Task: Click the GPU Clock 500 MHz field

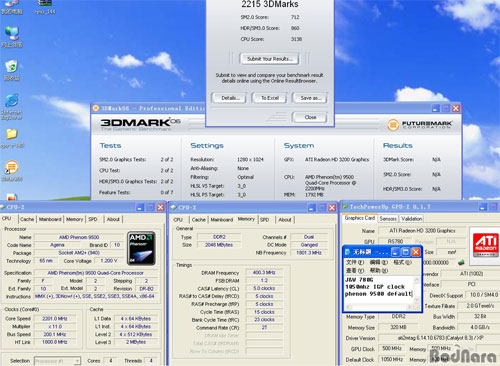Action: coord(392,348)
